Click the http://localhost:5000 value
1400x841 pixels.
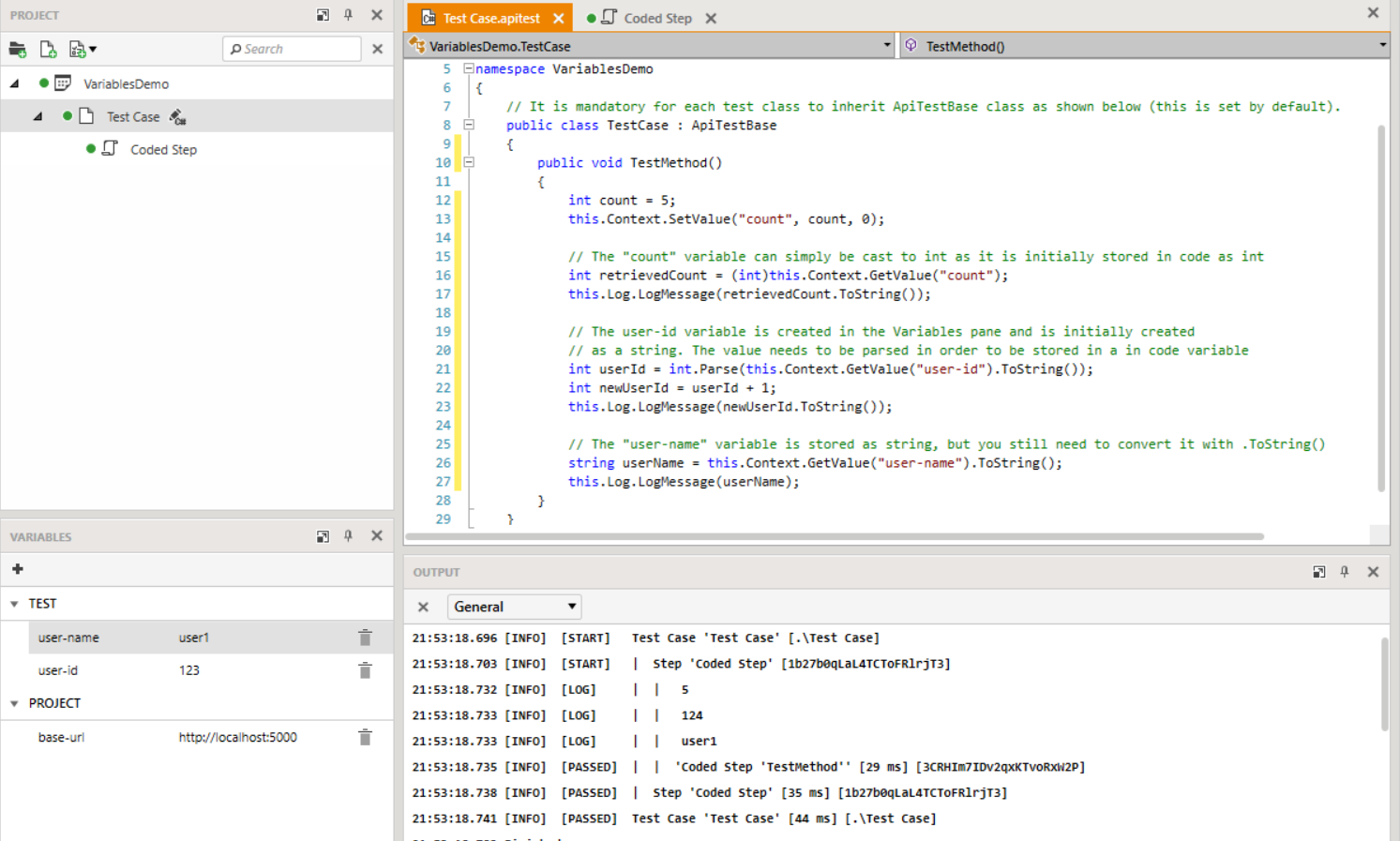pos(238,737)
